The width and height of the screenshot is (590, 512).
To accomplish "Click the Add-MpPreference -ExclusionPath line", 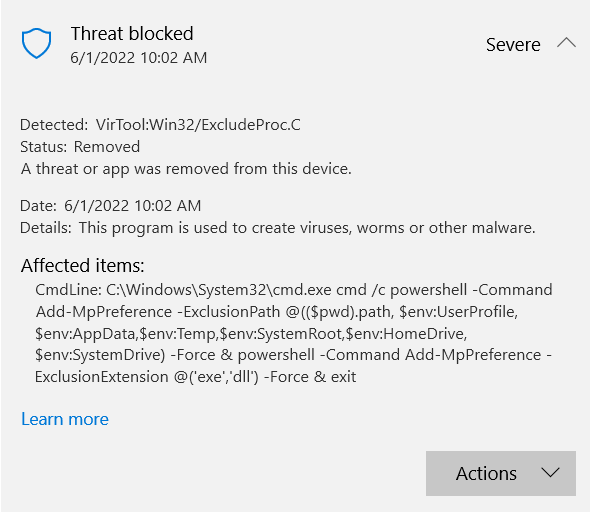I will (277, 312).
